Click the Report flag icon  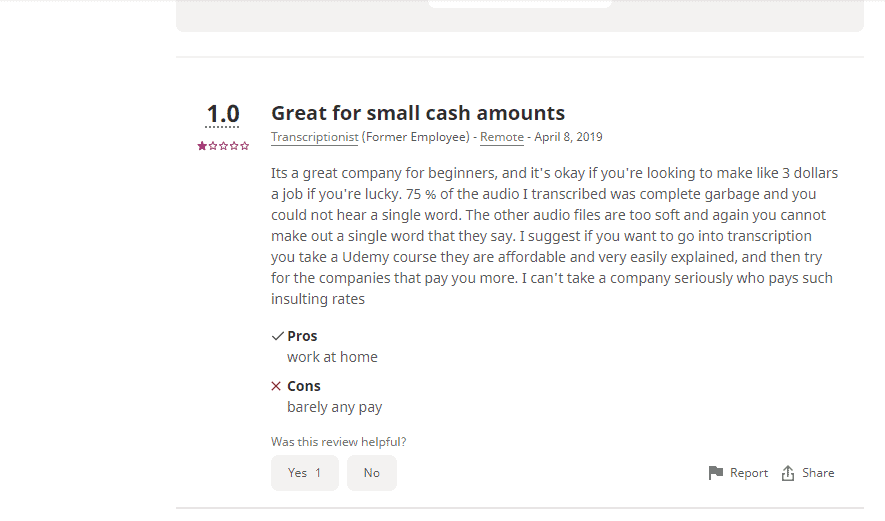click(x=716, y=472)
